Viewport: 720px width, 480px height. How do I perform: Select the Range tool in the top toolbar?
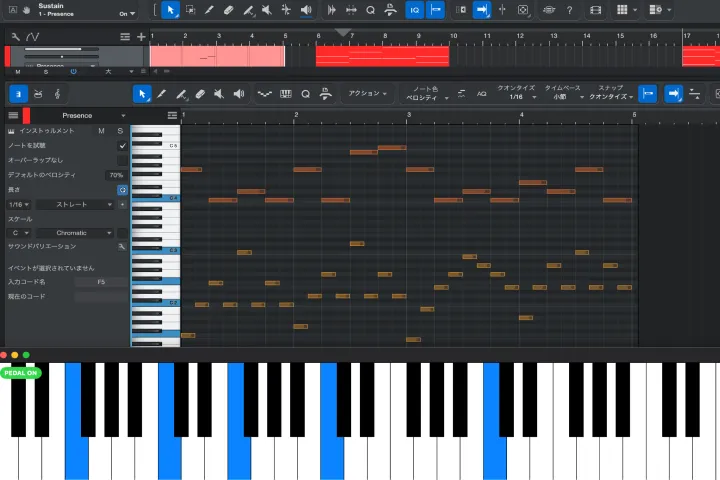coord(190,10)
